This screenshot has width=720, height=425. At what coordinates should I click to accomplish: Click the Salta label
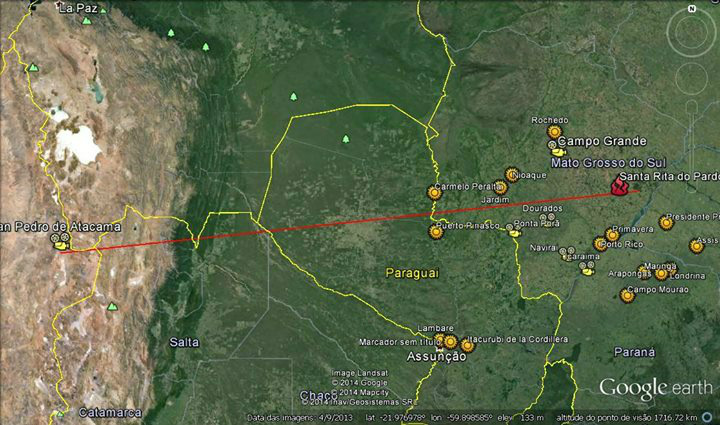184,342
